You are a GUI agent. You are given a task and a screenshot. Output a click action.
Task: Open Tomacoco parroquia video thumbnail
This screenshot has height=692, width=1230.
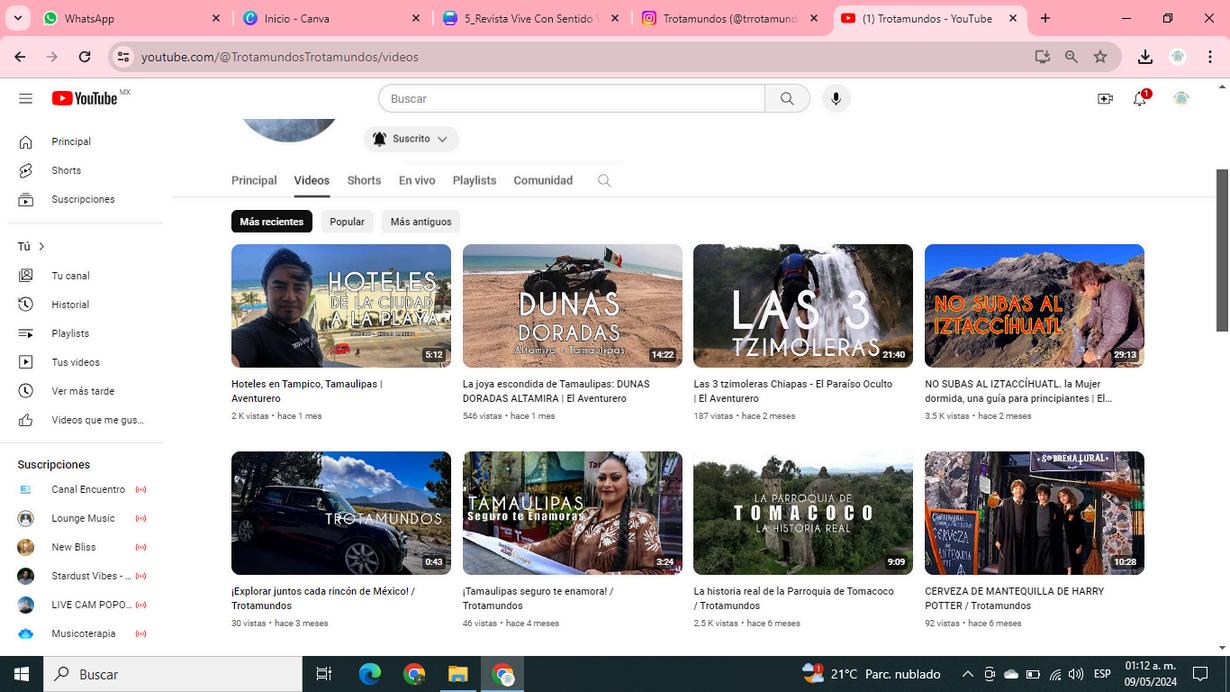tap(803, 513)
